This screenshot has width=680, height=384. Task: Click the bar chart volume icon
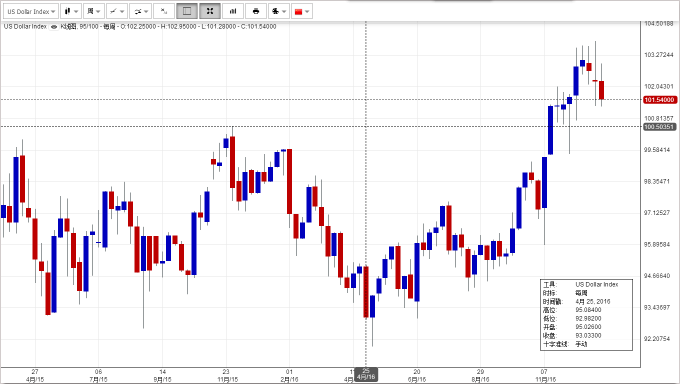point(233,11)
